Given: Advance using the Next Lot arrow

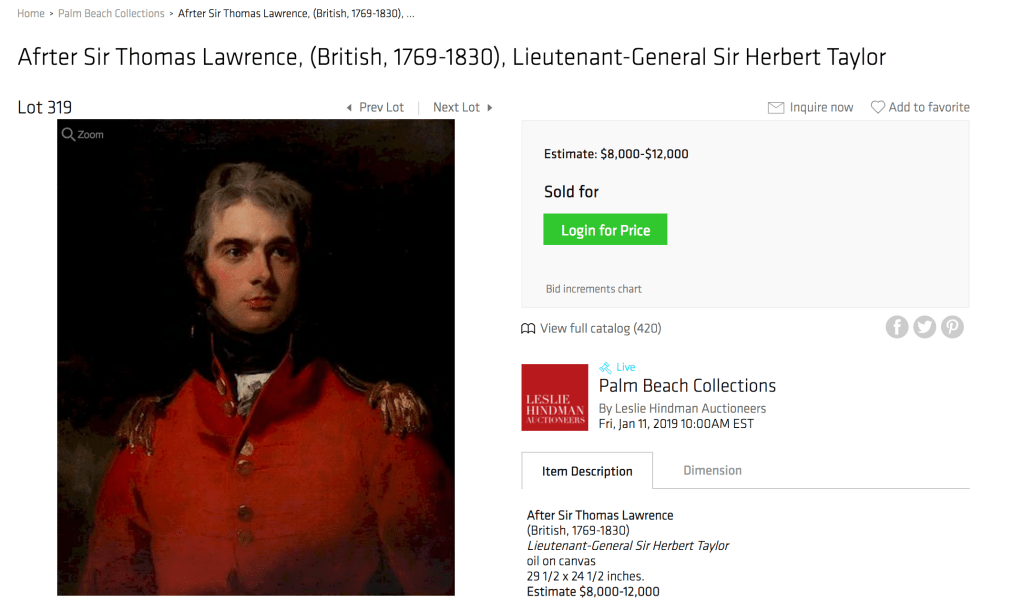Looking at the screenshot, I should click(489, 108).
